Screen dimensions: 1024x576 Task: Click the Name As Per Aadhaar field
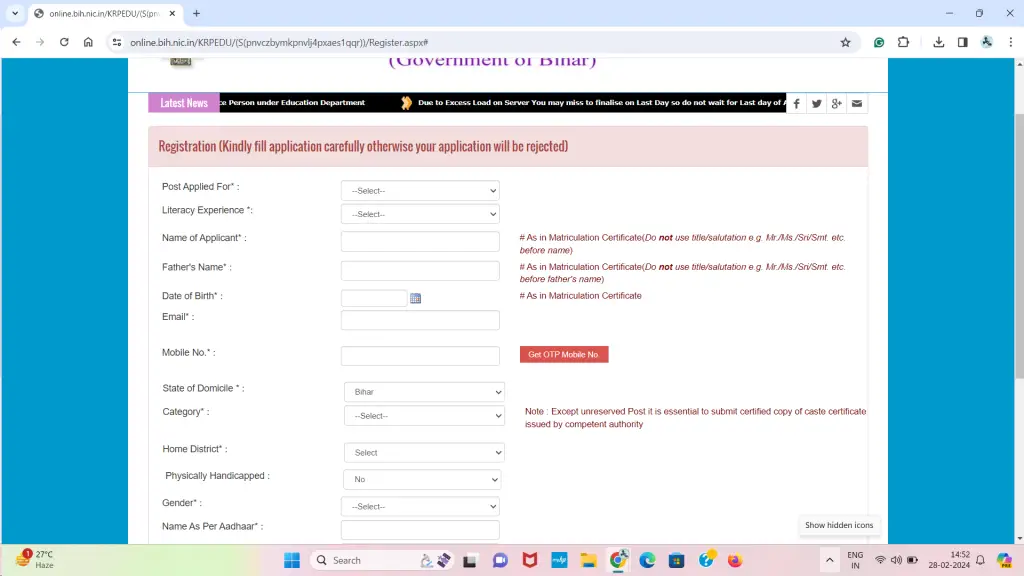pyautogui.click(x=420, y=530)
